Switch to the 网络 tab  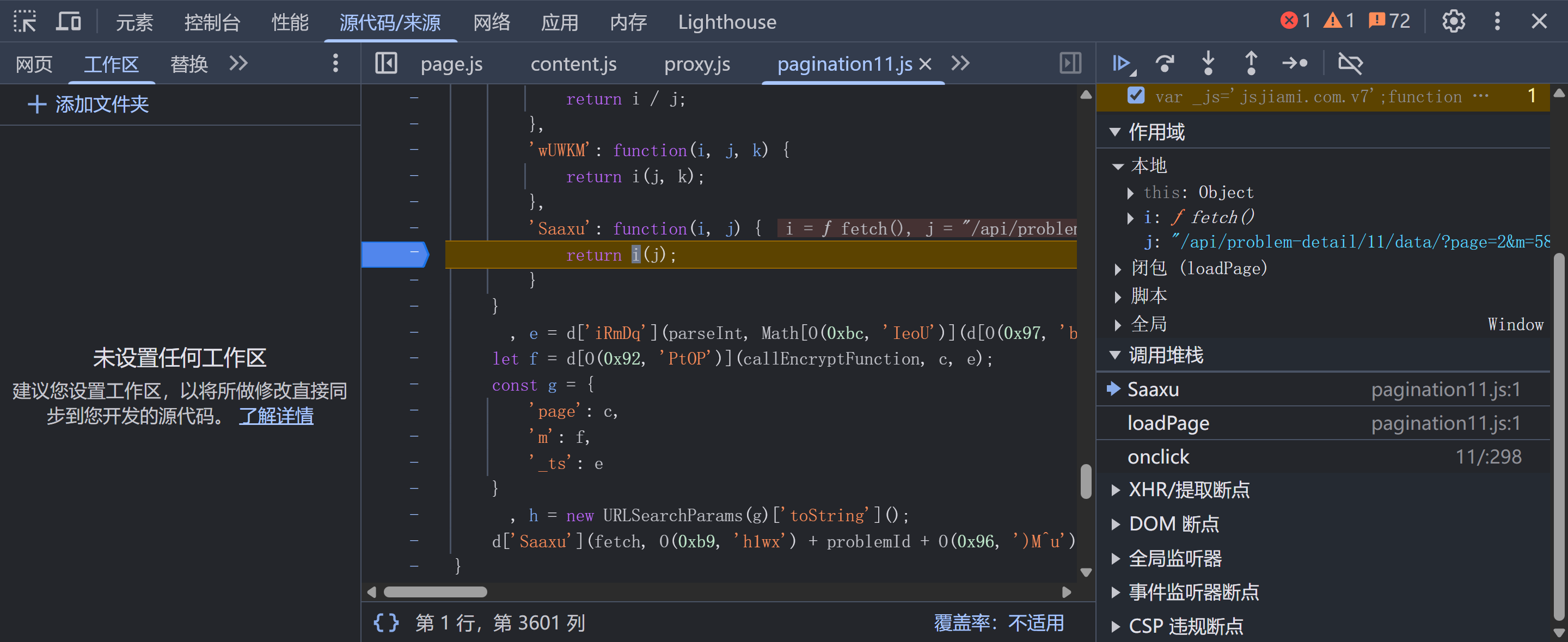click(491, 22)
